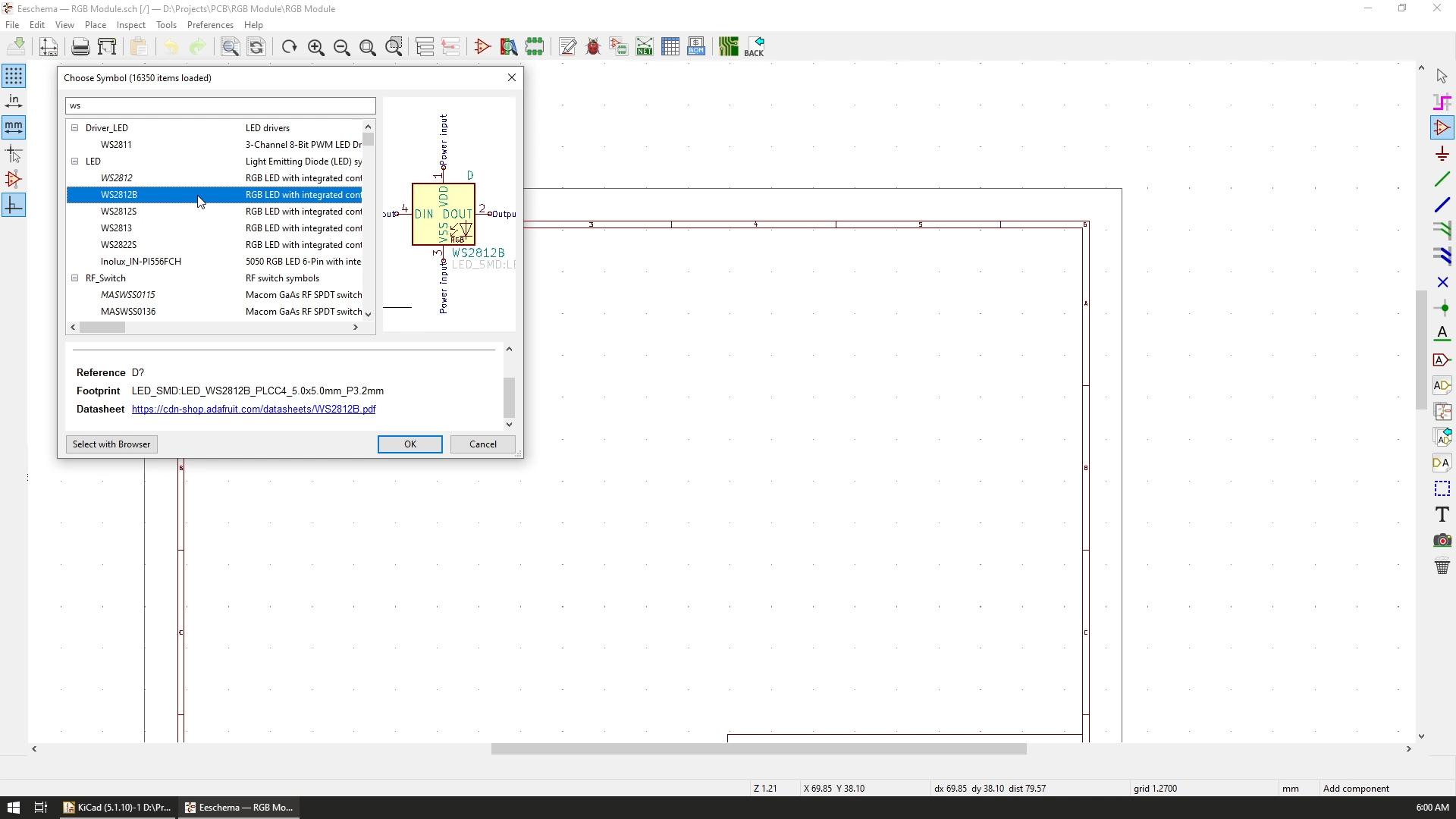
Task: Click the symbol search text field
Action: [x=220, y=105]
